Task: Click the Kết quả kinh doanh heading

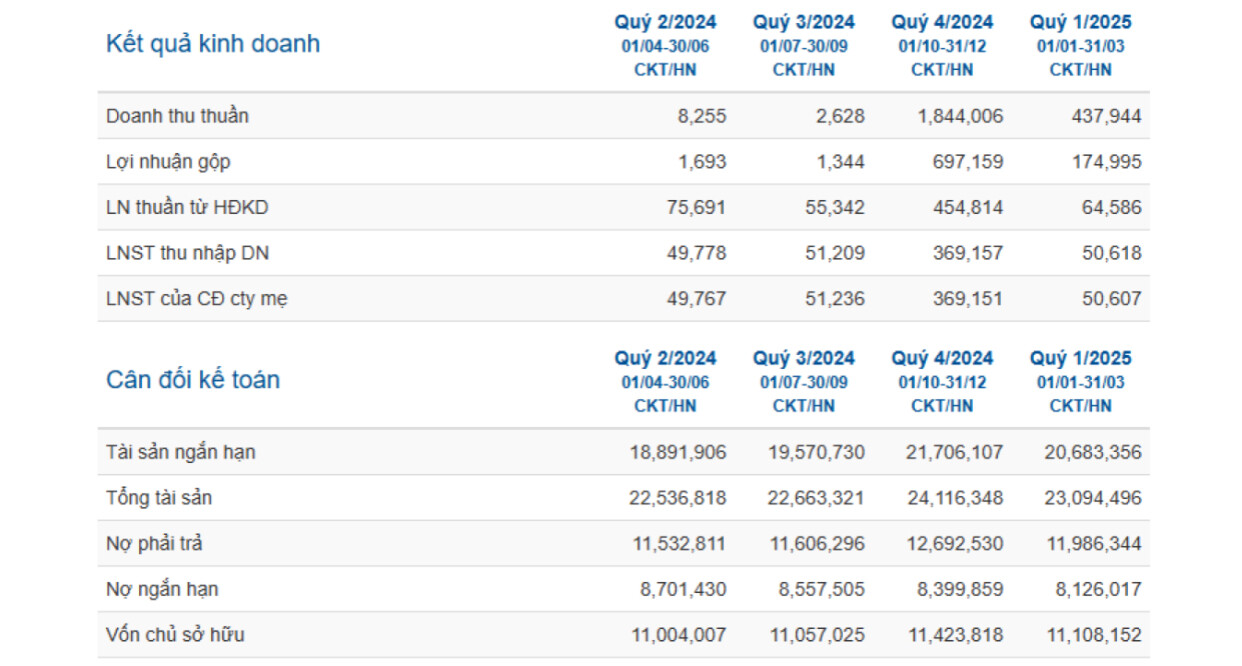Action: point(213,44)
